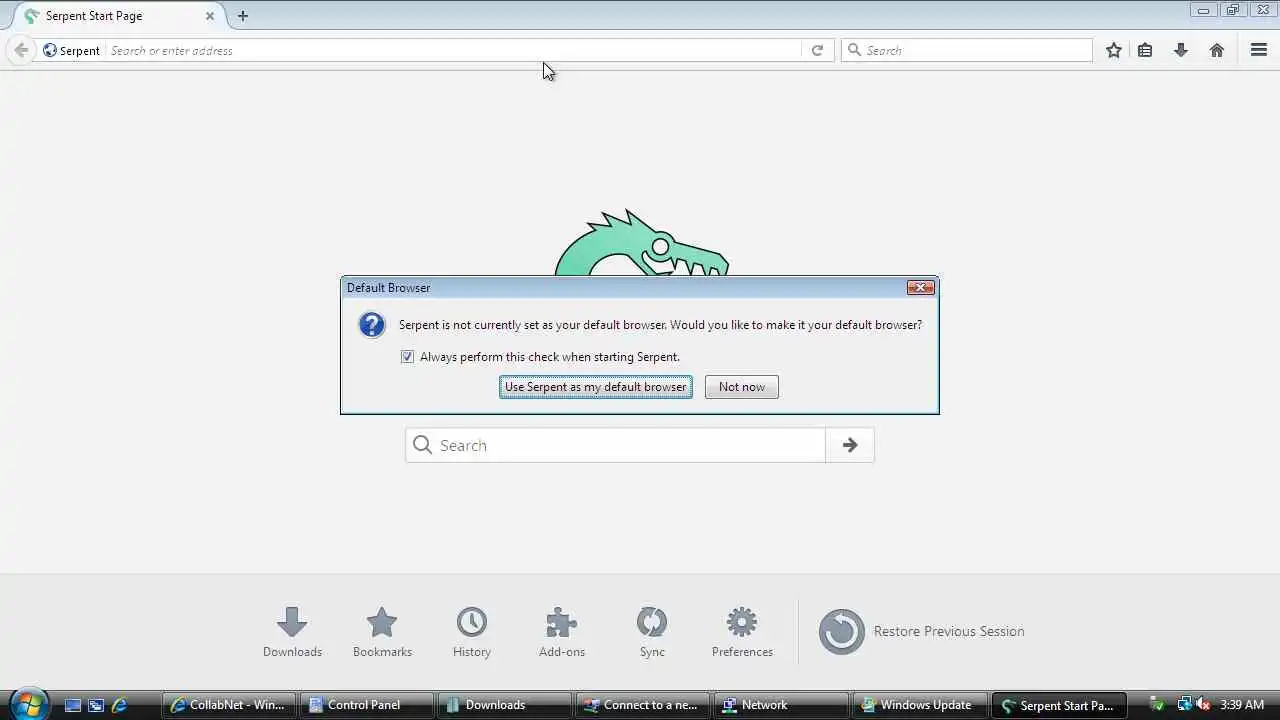
Task: Click Use Serpent as my default browser
Action: 596,387
